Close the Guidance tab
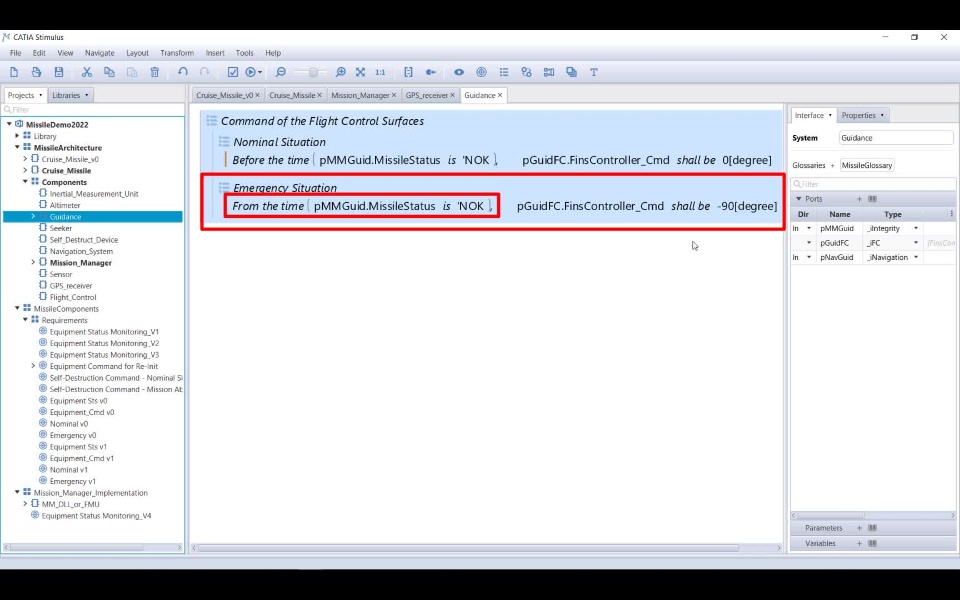The image size is (960, 600). click(500, 96)
